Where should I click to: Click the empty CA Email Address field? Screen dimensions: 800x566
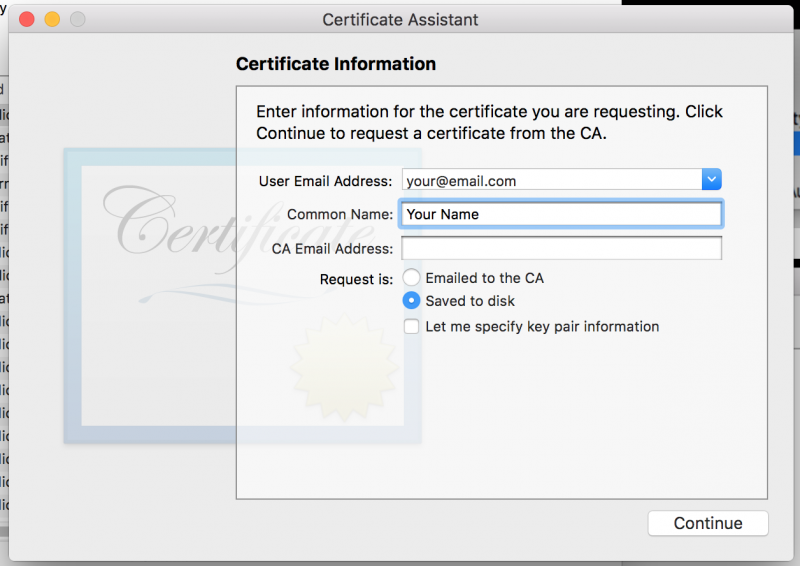click(561, 248)
